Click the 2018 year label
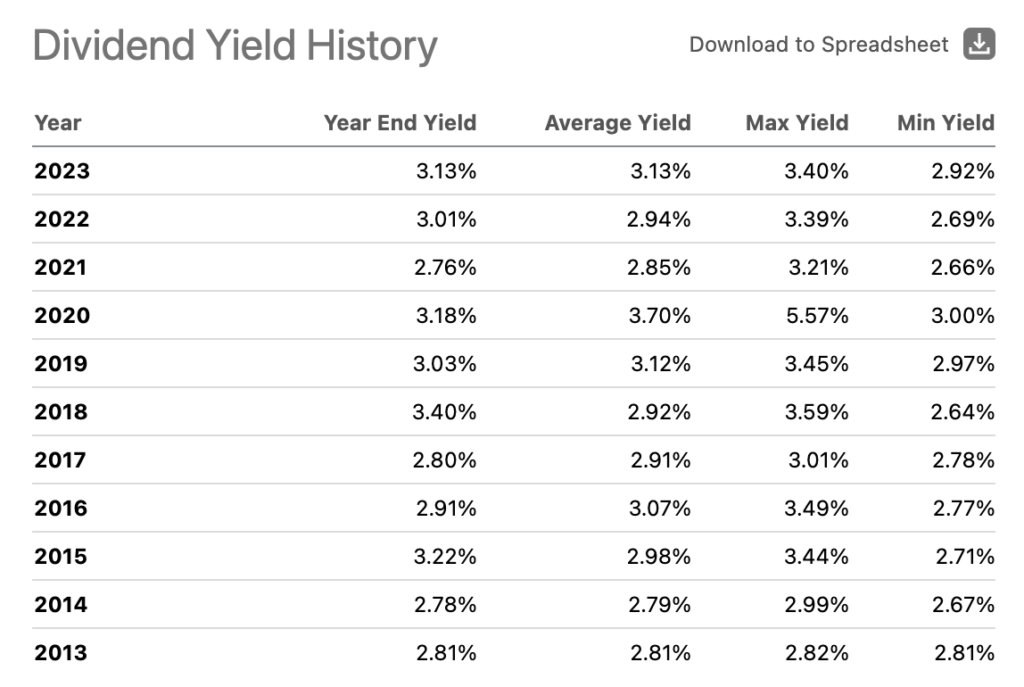The height and width of the screenshot is (687, 1024). (61, 412)
